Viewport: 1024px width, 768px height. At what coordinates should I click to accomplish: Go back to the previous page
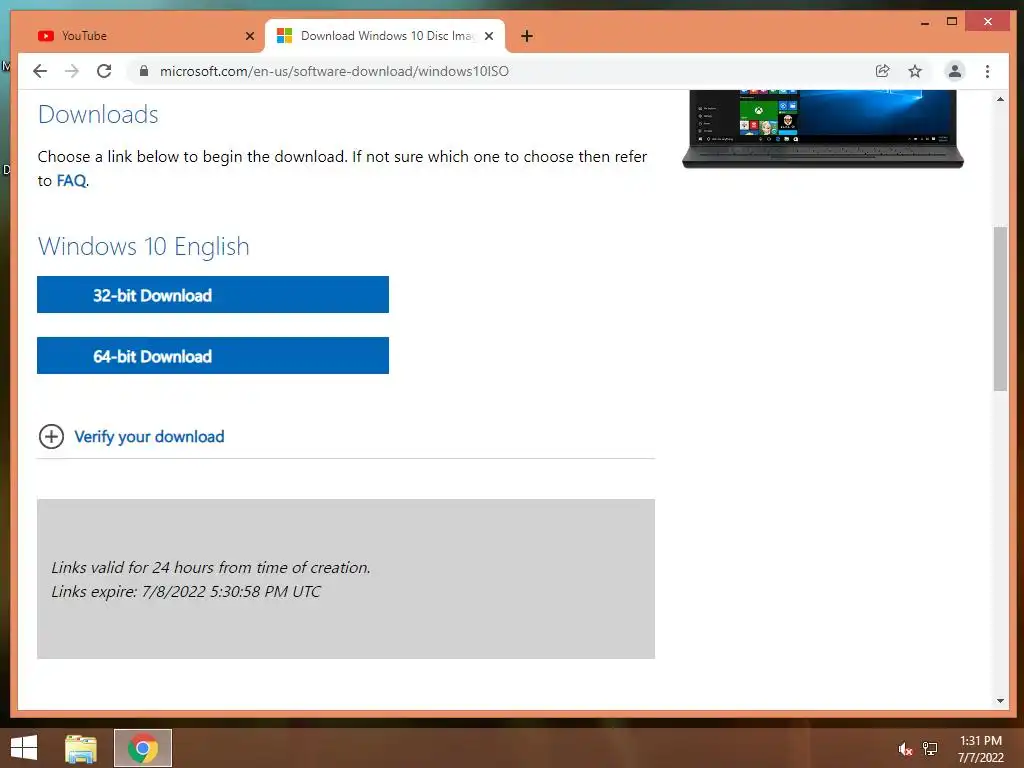(x=40, y=71)
